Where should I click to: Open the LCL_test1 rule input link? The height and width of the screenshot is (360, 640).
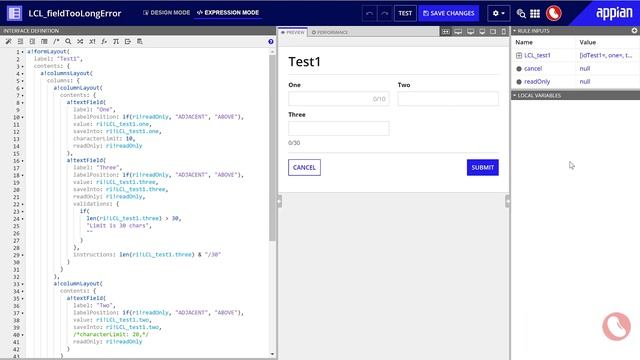coord(537,56)
